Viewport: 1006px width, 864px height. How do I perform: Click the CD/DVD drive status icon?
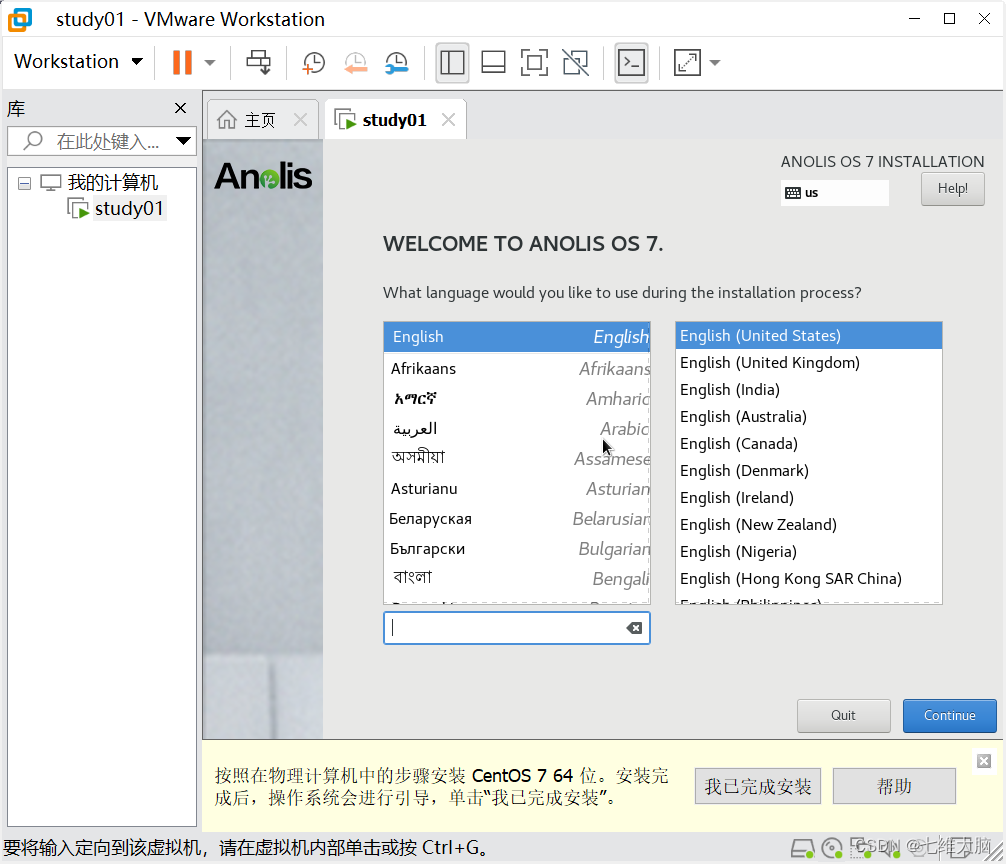(832, 848)
